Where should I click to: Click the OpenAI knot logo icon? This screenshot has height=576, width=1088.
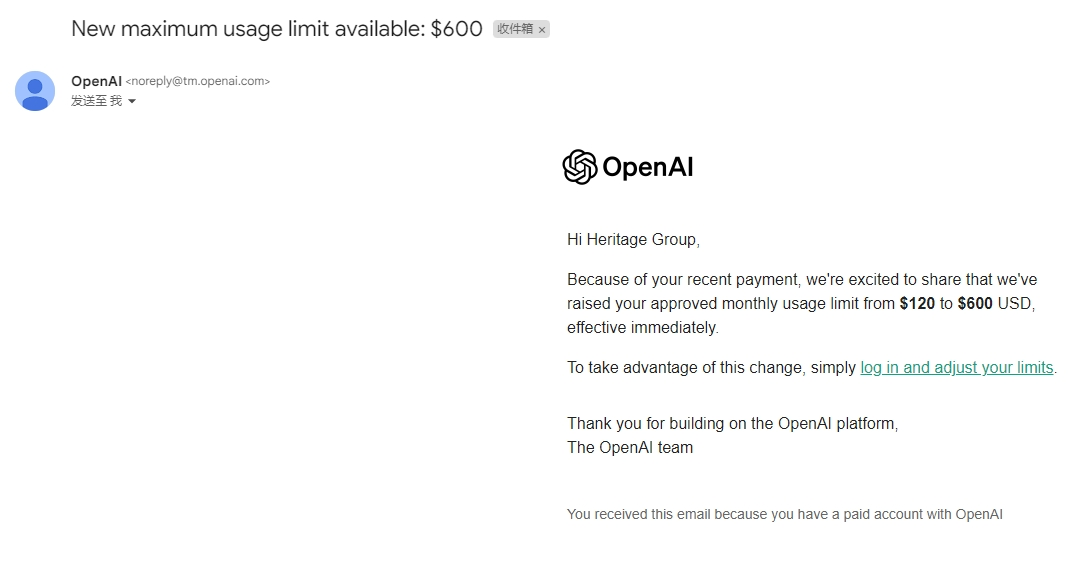tap(579, 167)
